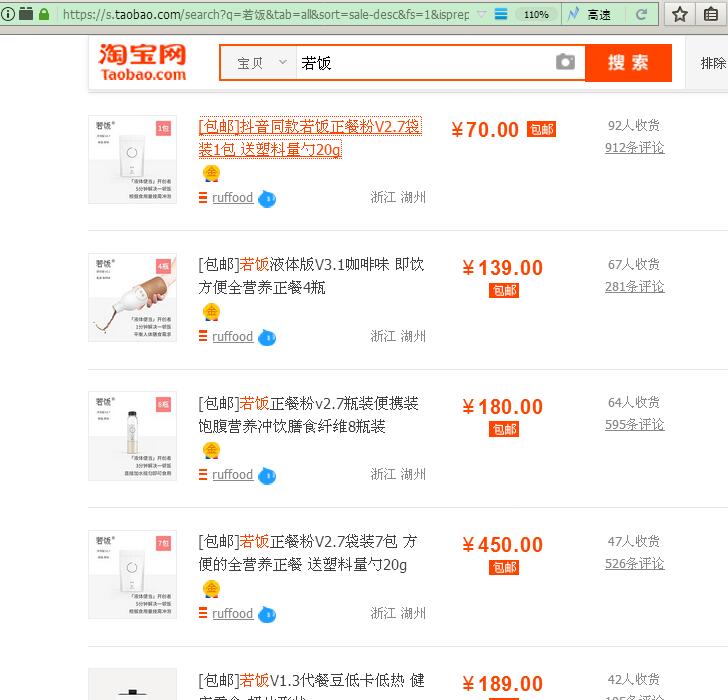728x700 pixels.
Task: Click Wangwang chat icon of ¥450.00 item
Action: click(266, 615)
